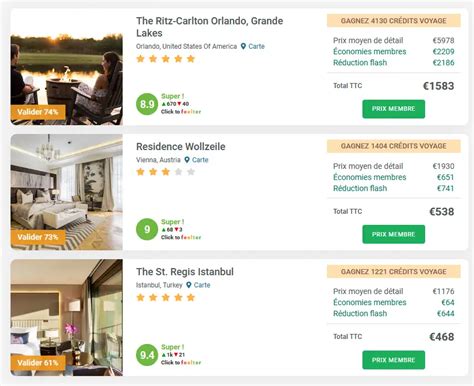The height and width of the screenshot is (386, 474).
Task: Click the 8.9 rating score circle
Action: [x=147, y=104]
